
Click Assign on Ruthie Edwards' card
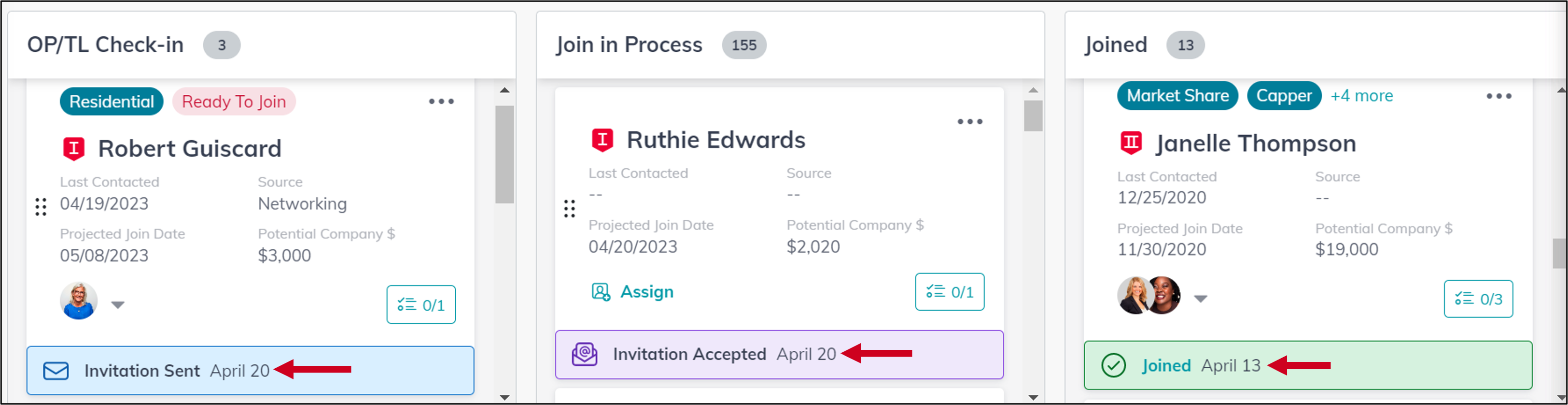(632, 292)
